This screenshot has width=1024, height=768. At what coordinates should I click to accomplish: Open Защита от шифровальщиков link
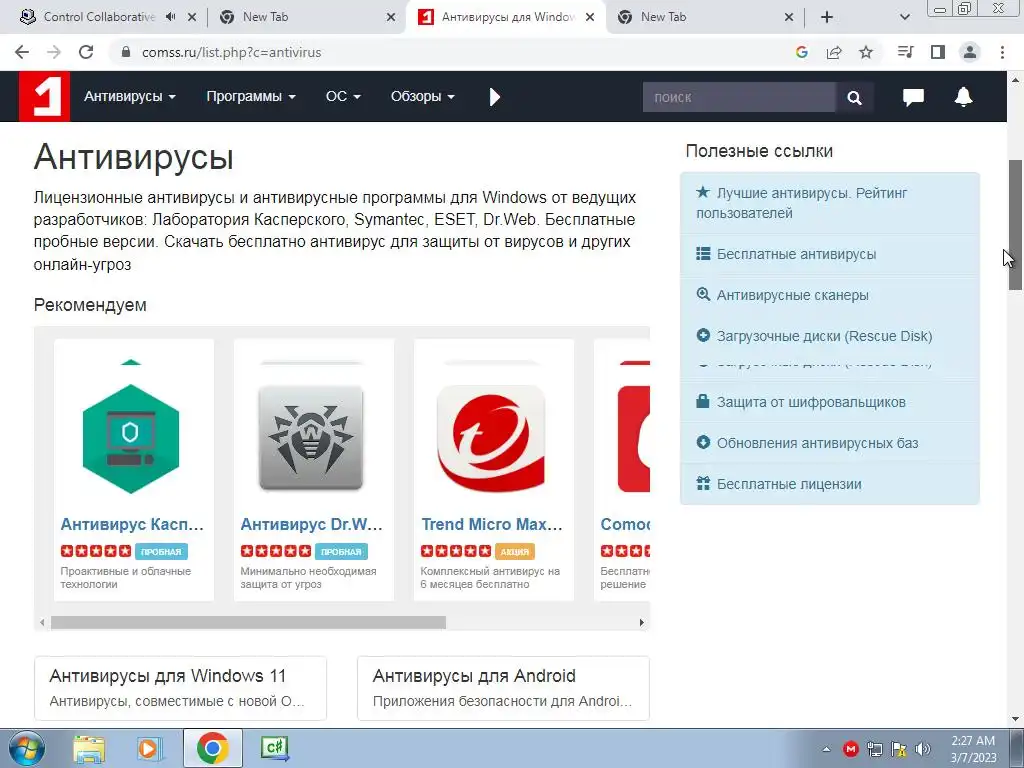pyautogui.click(x=830, y=402)
